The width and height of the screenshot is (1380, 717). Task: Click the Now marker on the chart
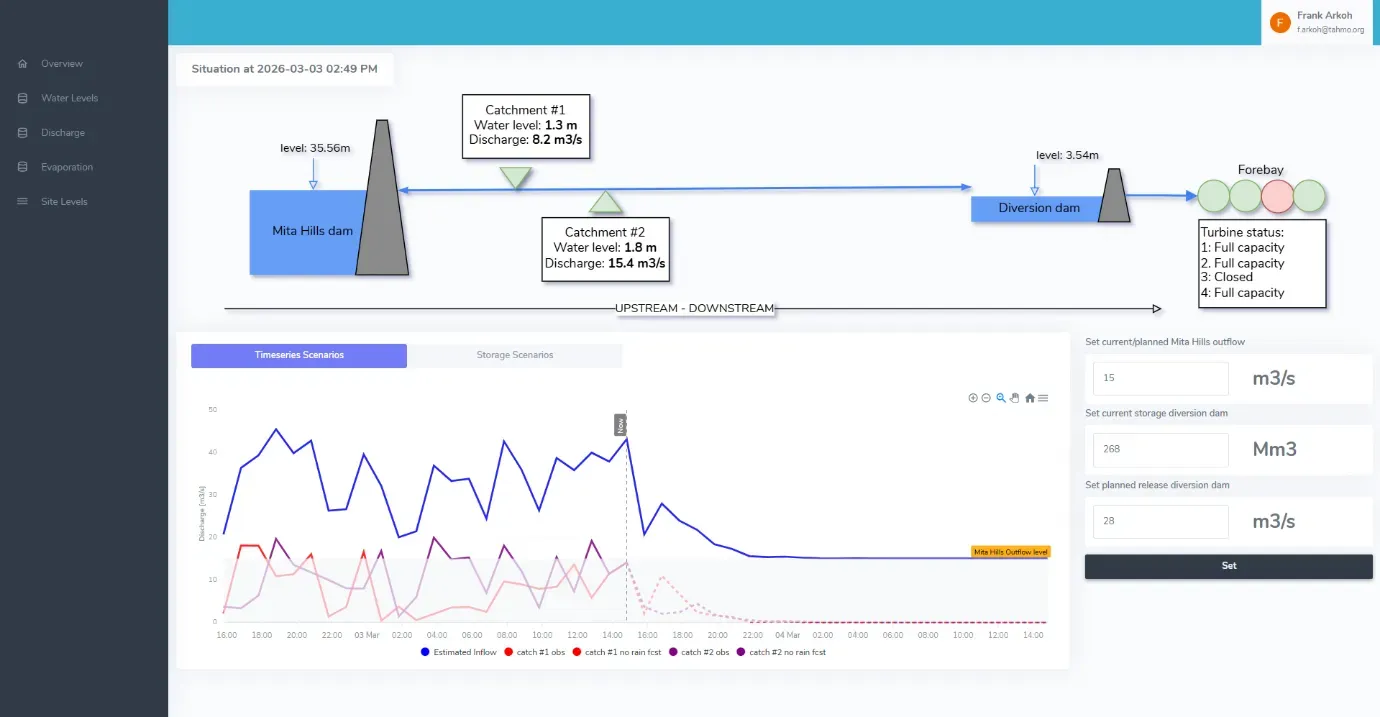pos(621,424)
